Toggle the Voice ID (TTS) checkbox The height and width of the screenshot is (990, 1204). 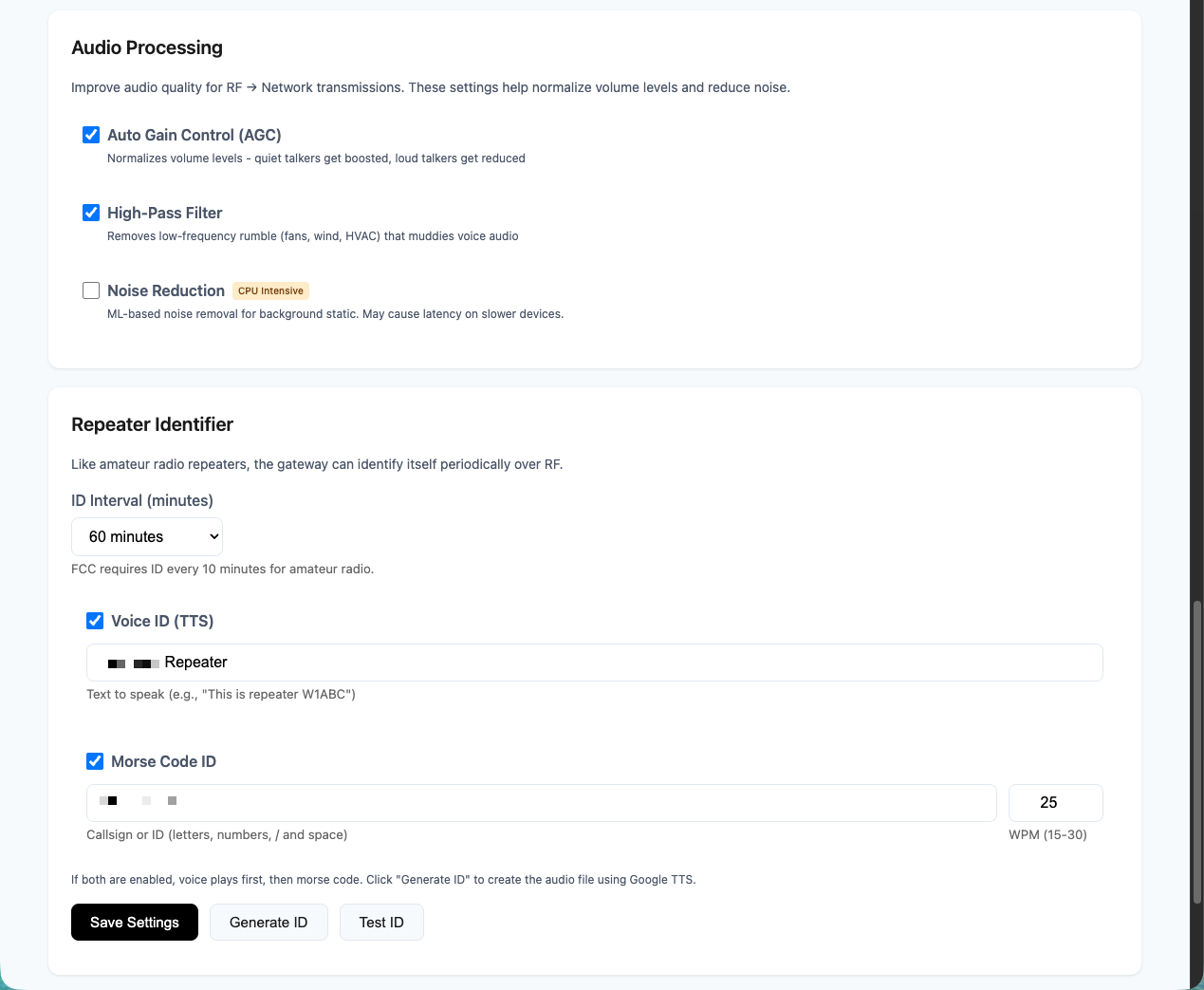(x=95, y=621)
